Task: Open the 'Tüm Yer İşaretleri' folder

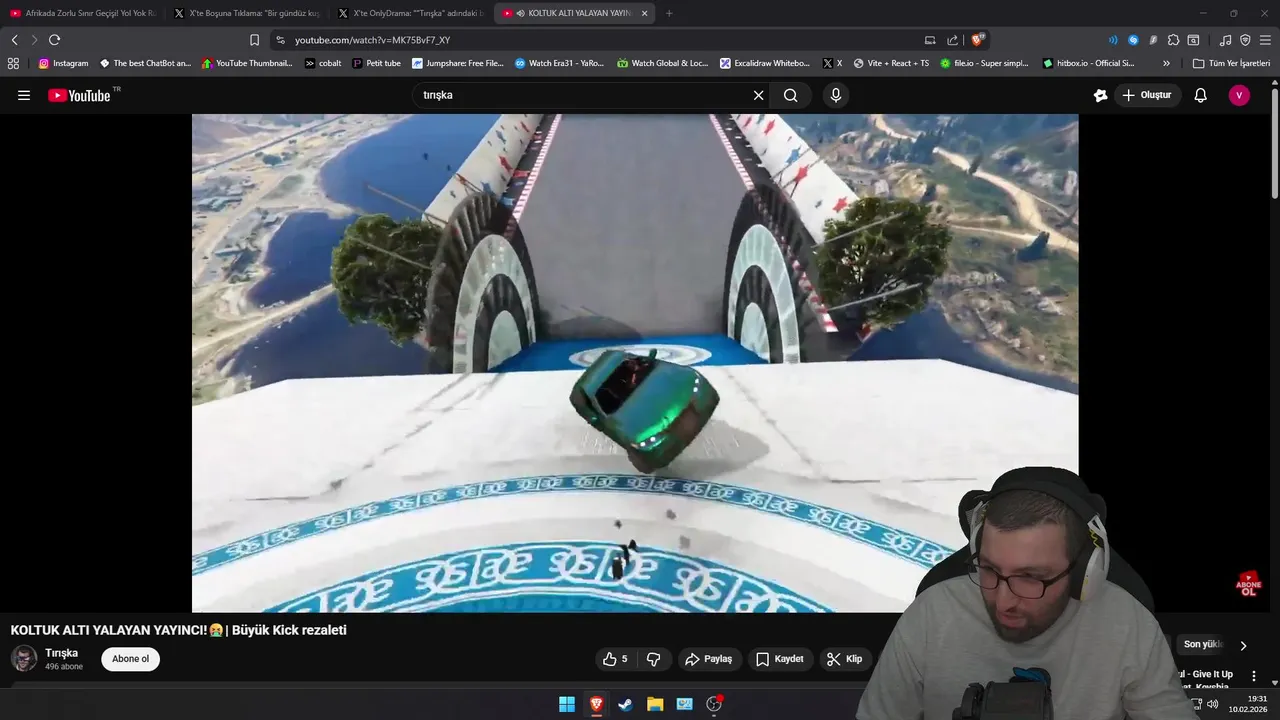Action: tap(1231, 63)
